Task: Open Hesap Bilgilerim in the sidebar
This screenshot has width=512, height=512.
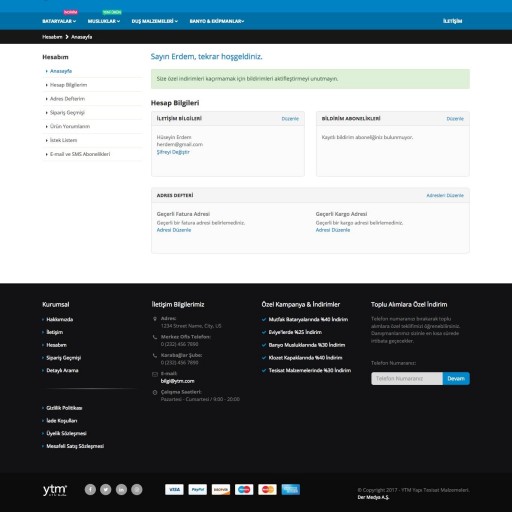Action: click(x=68, y=85)
